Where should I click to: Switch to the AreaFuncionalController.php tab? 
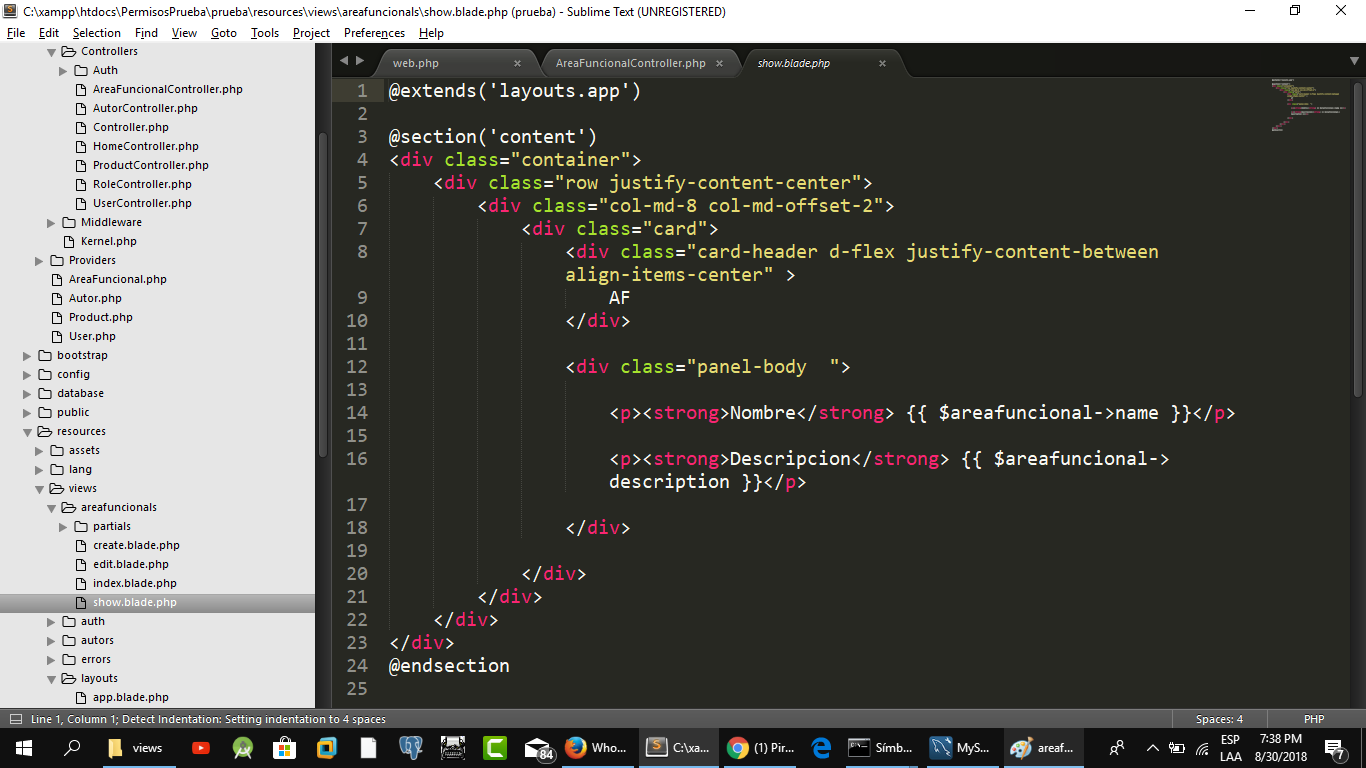pyautogui.click(x=630, y=63)
